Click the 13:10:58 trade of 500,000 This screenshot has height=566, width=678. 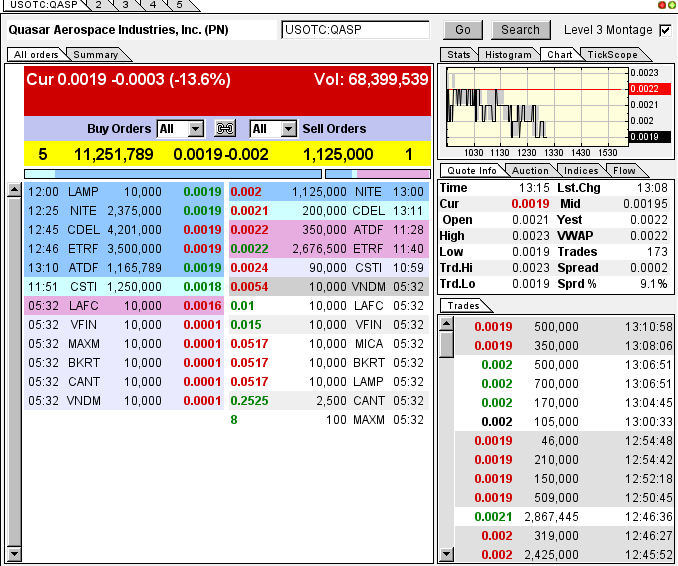pos(564,326)
